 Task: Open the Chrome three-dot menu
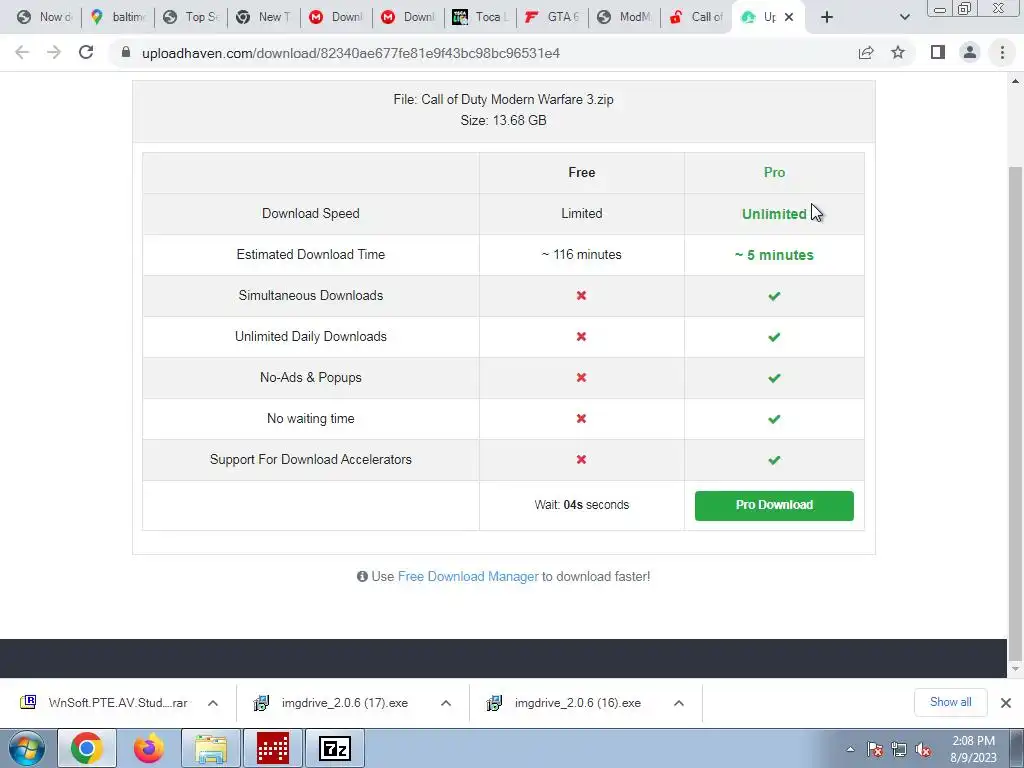1002,52
